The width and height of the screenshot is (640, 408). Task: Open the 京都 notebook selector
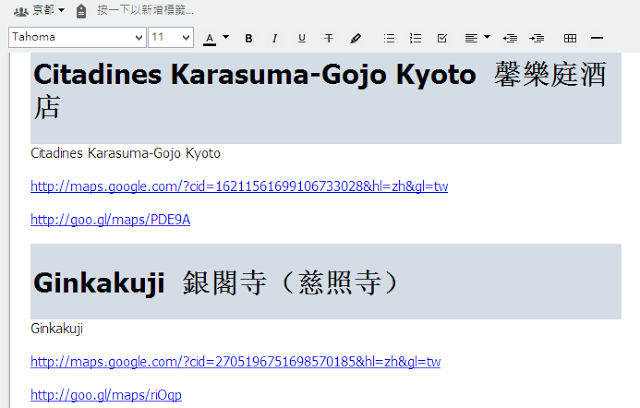(x=40, y=10)
